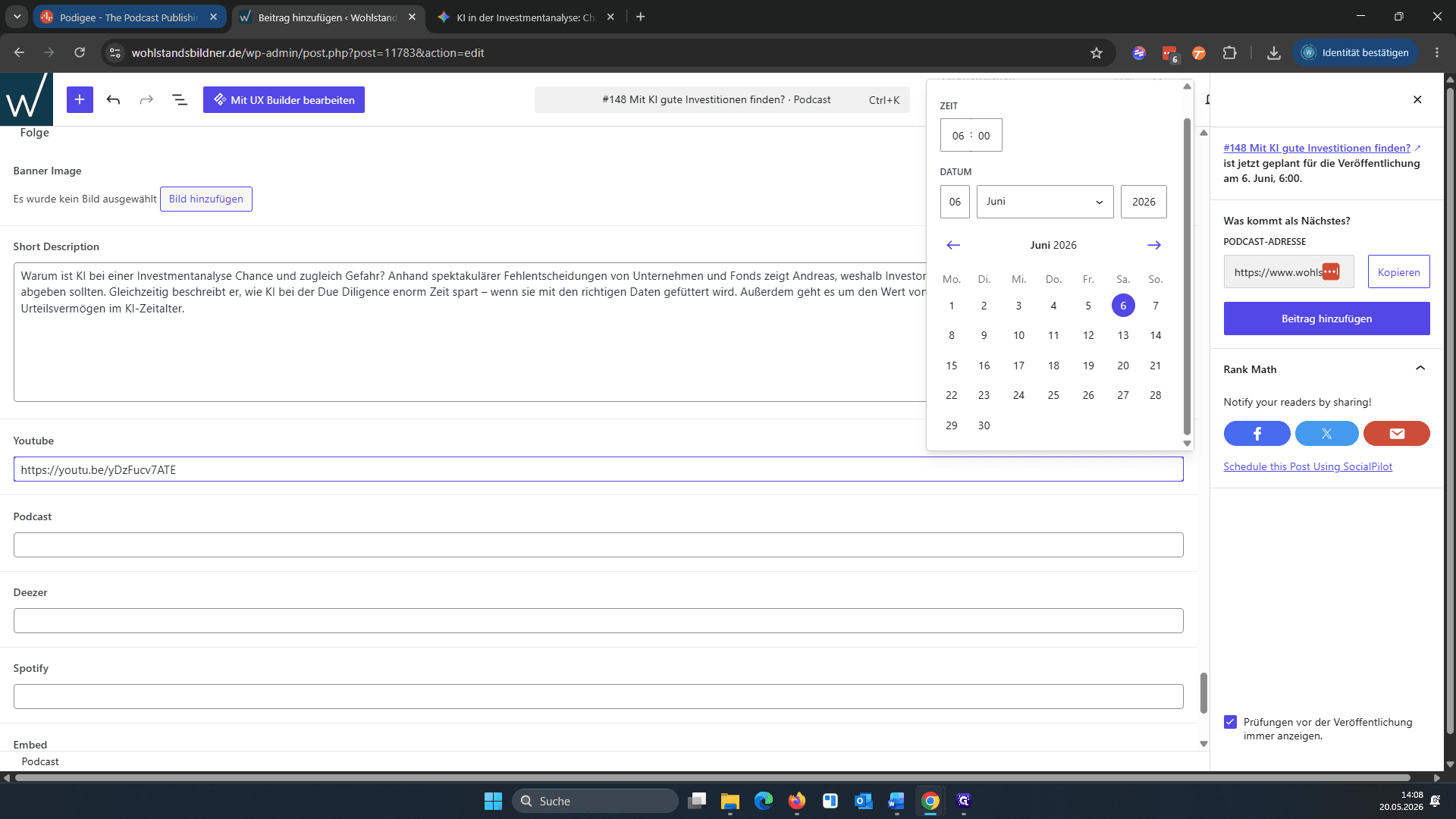The height and width of the screenshot is (819, 1456).
Task: Open the block inserter plus button
Action: pos(80,99)
